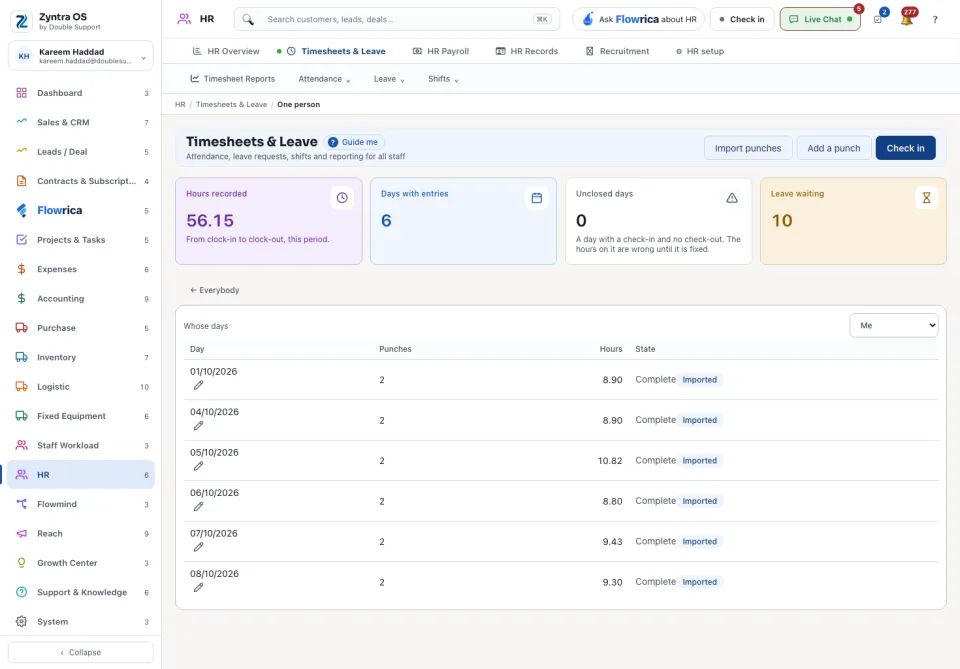Switch to the HR Overview tab
Viewport: 960px width, 669px height.
click(x=226, y=51)
